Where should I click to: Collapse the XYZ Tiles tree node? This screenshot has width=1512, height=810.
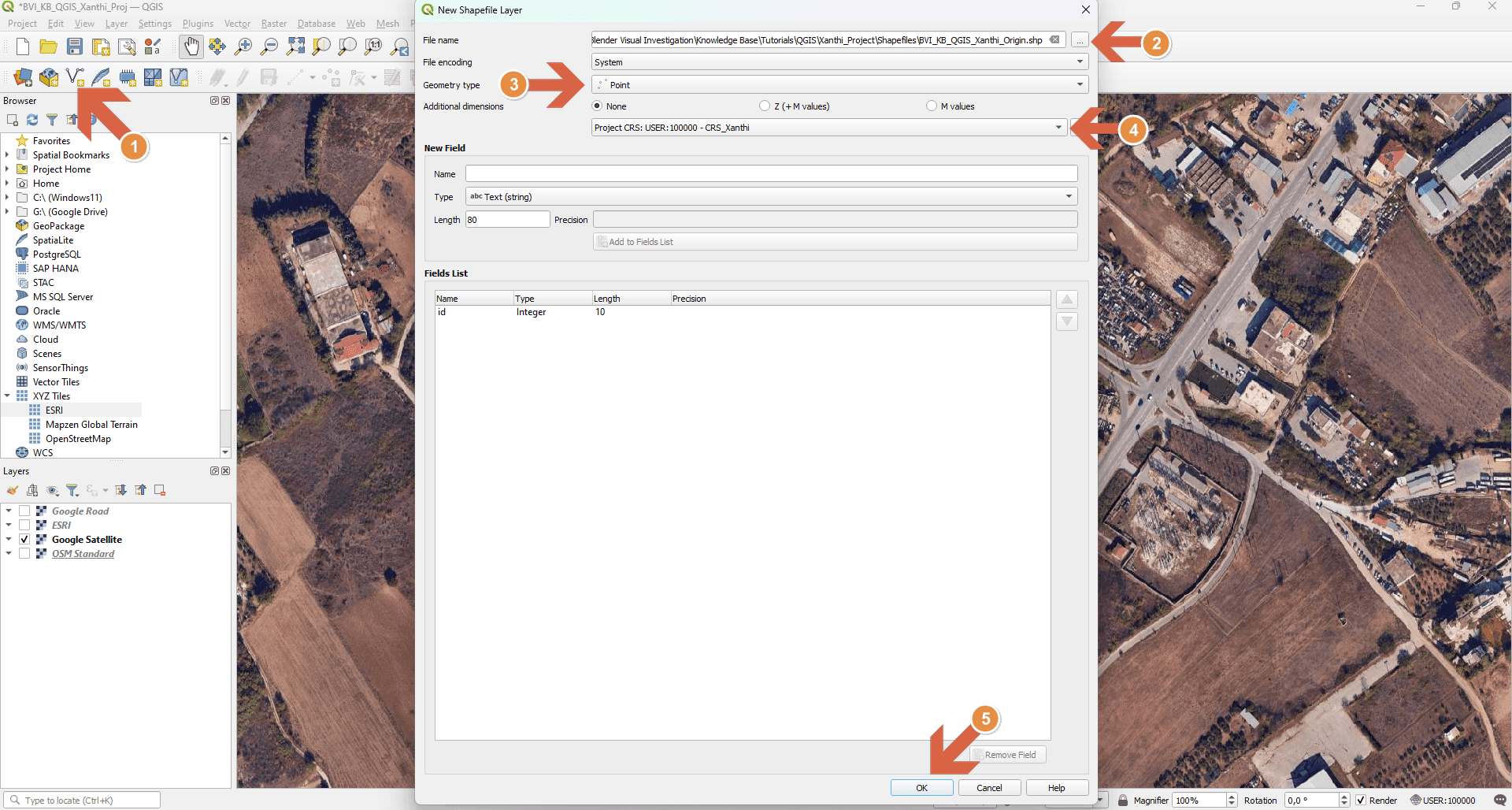(7, 396)
